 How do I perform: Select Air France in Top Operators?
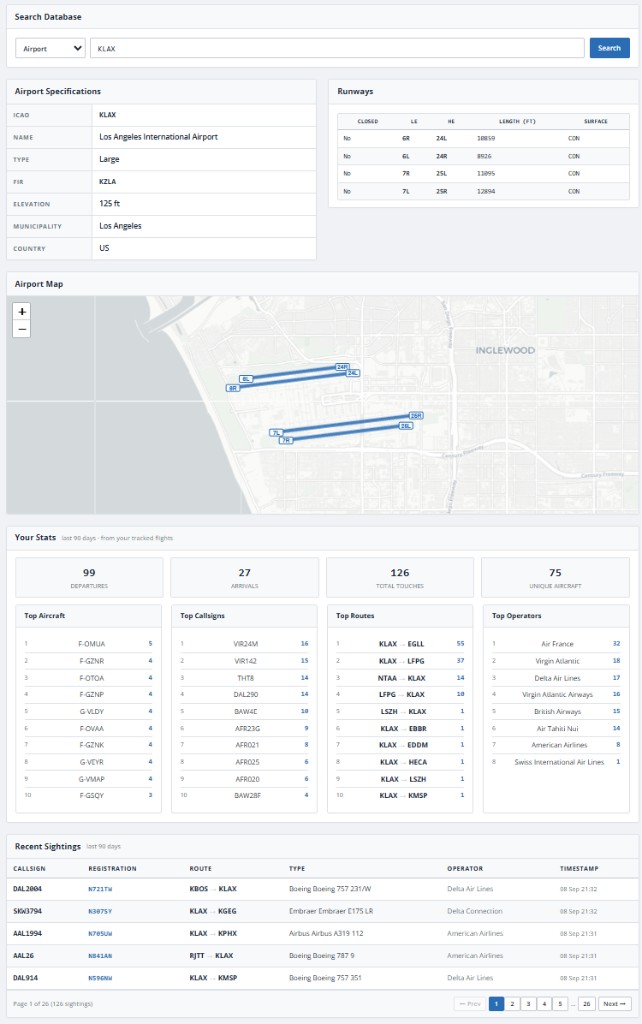click(556, 643)
